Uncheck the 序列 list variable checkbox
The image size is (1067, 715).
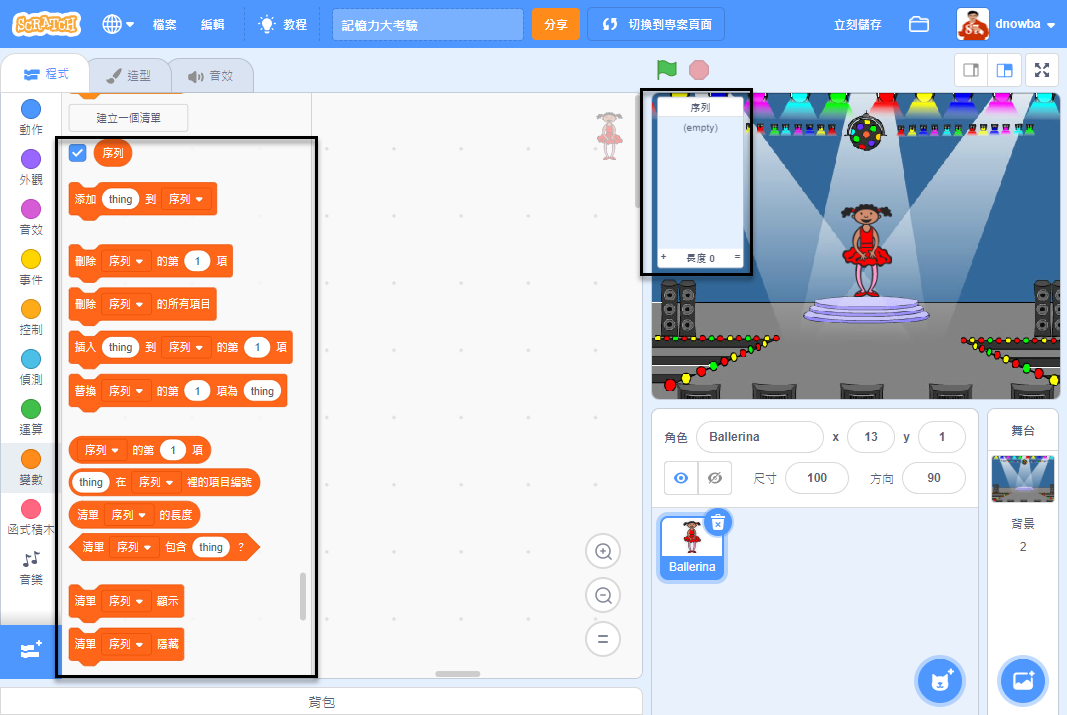pyautogui.click(x=77, y=153)
